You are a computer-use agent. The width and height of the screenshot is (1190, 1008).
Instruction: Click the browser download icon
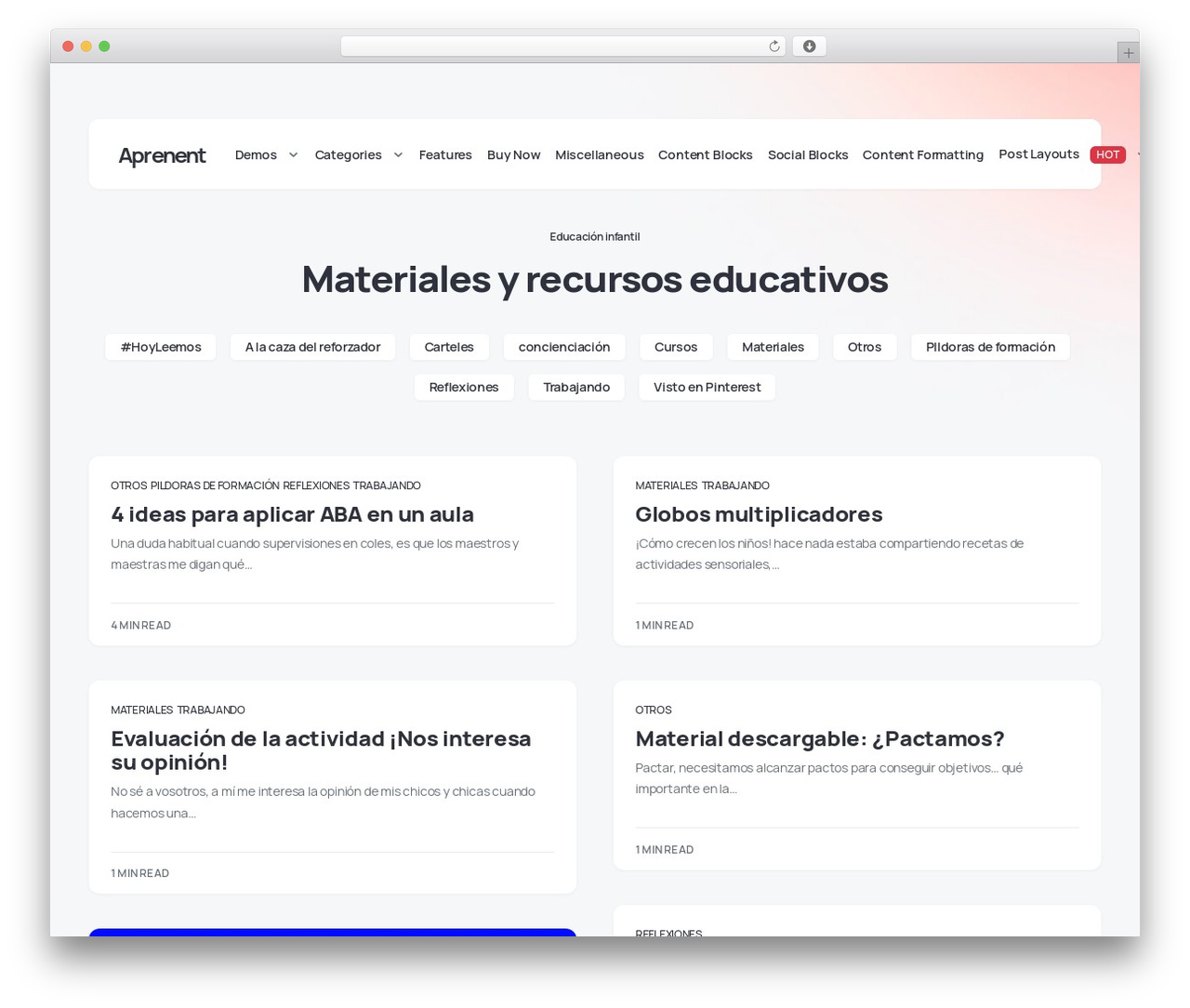point(809,46)
